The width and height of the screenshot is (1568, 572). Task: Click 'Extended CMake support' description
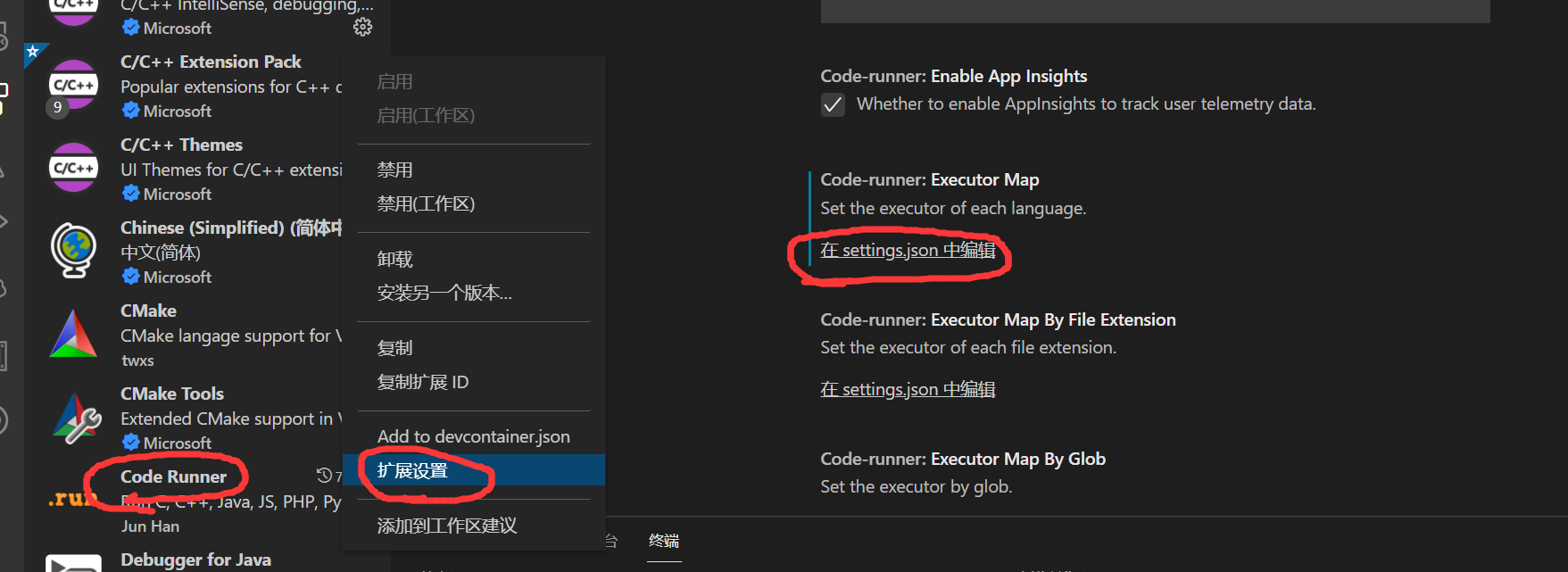[231, 419]
